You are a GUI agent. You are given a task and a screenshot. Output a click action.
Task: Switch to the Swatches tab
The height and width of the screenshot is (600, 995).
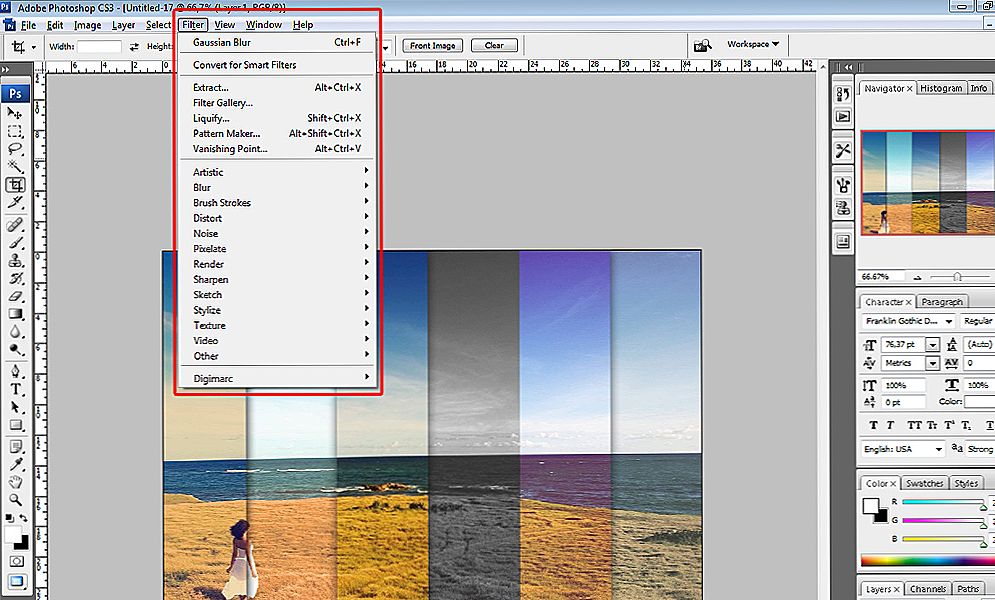(x=925, y=483)
